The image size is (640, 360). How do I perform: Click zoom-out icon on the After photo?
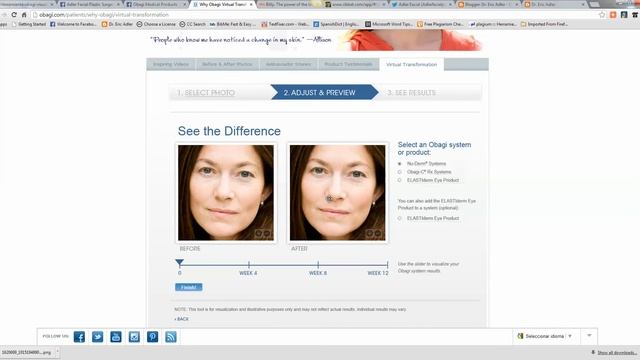[378, 233]
